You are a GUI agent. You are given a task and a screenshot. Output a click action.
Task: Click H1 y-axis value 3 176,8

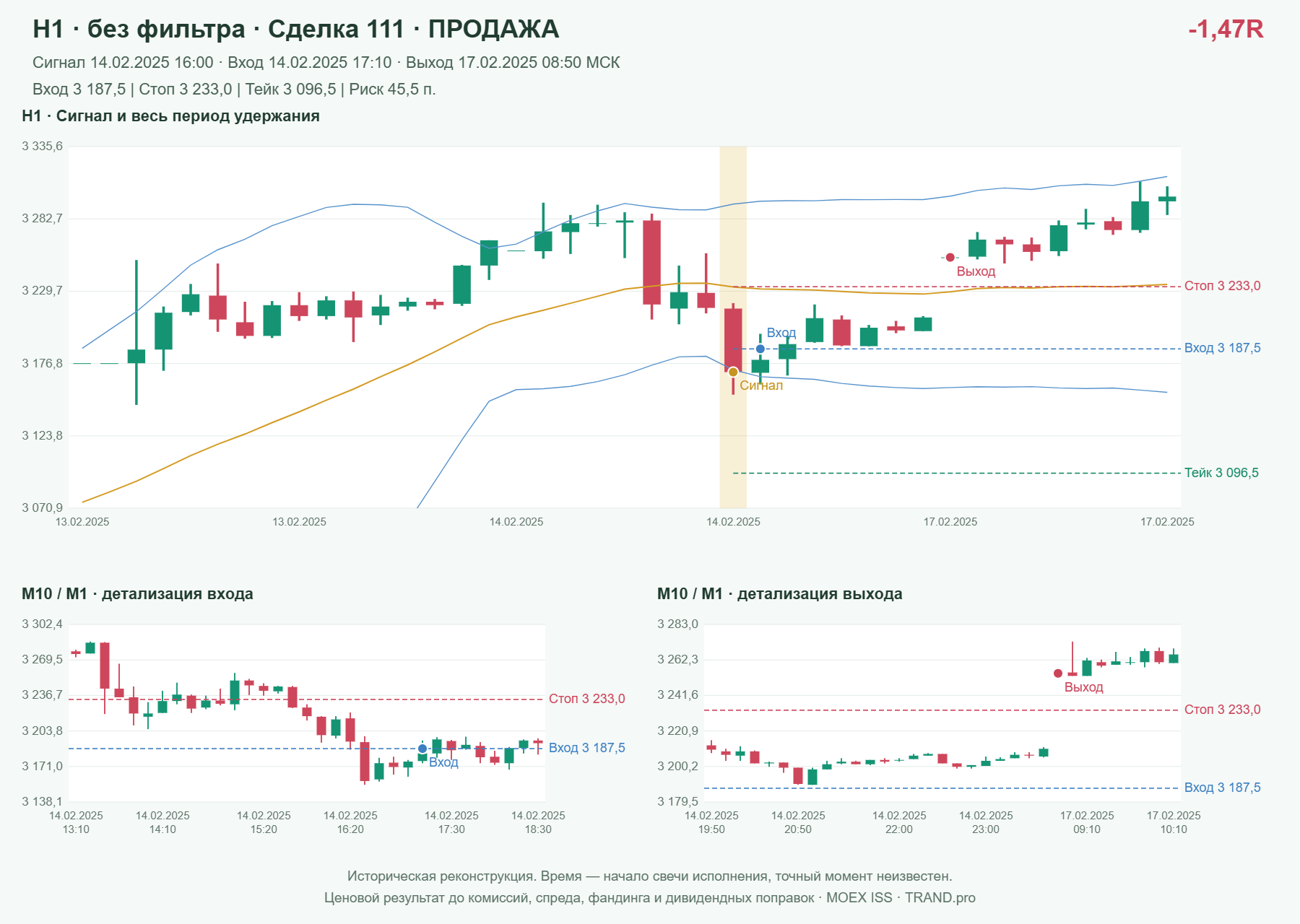click(x=42, y=363)
